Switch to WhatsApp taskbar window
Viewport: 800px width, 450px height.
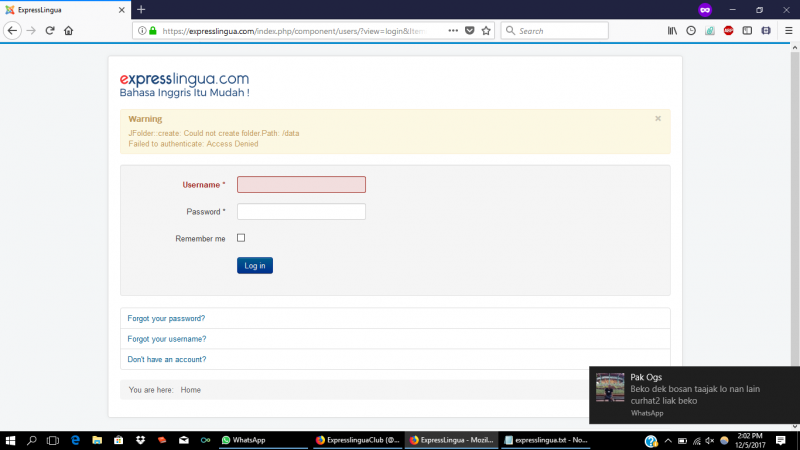pyautogui.click(x=263, y=440)
